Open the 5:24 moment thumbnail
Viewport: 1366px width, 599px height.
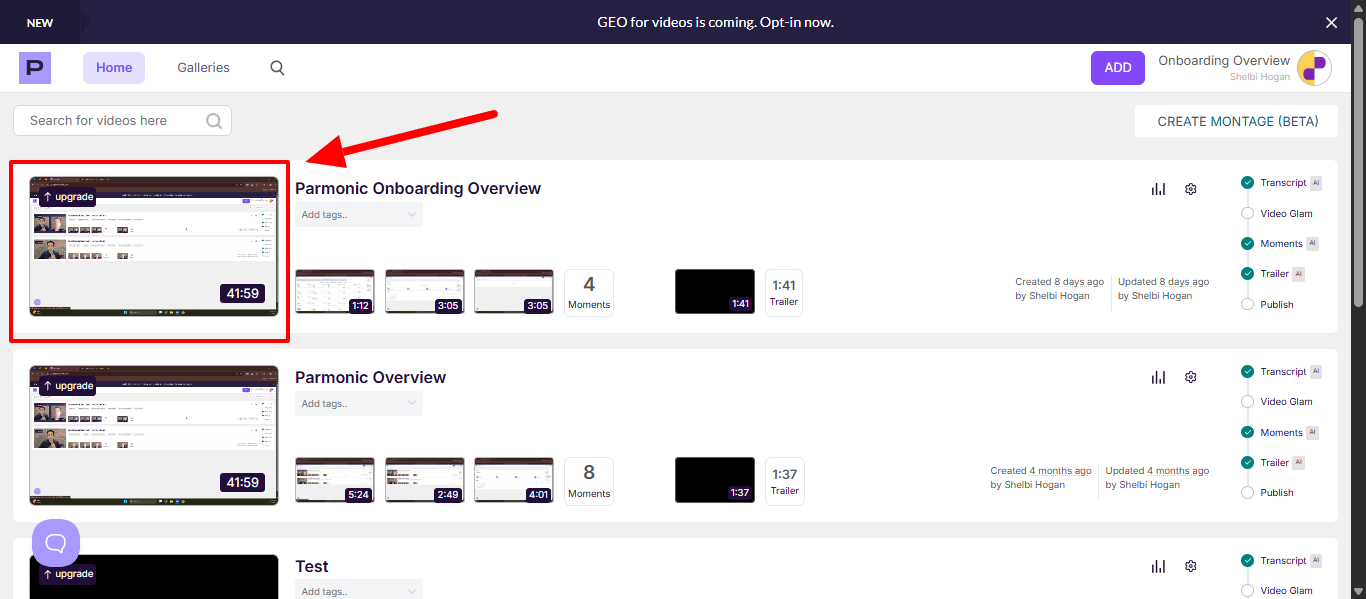[335, 480]
